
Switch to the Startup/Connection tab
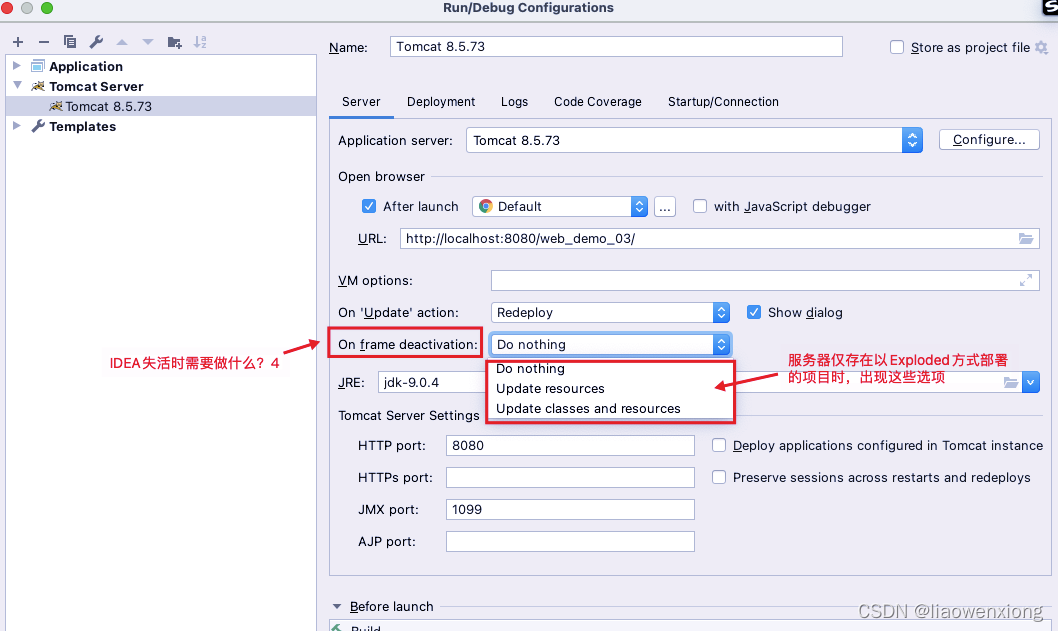tap(723, 102)
